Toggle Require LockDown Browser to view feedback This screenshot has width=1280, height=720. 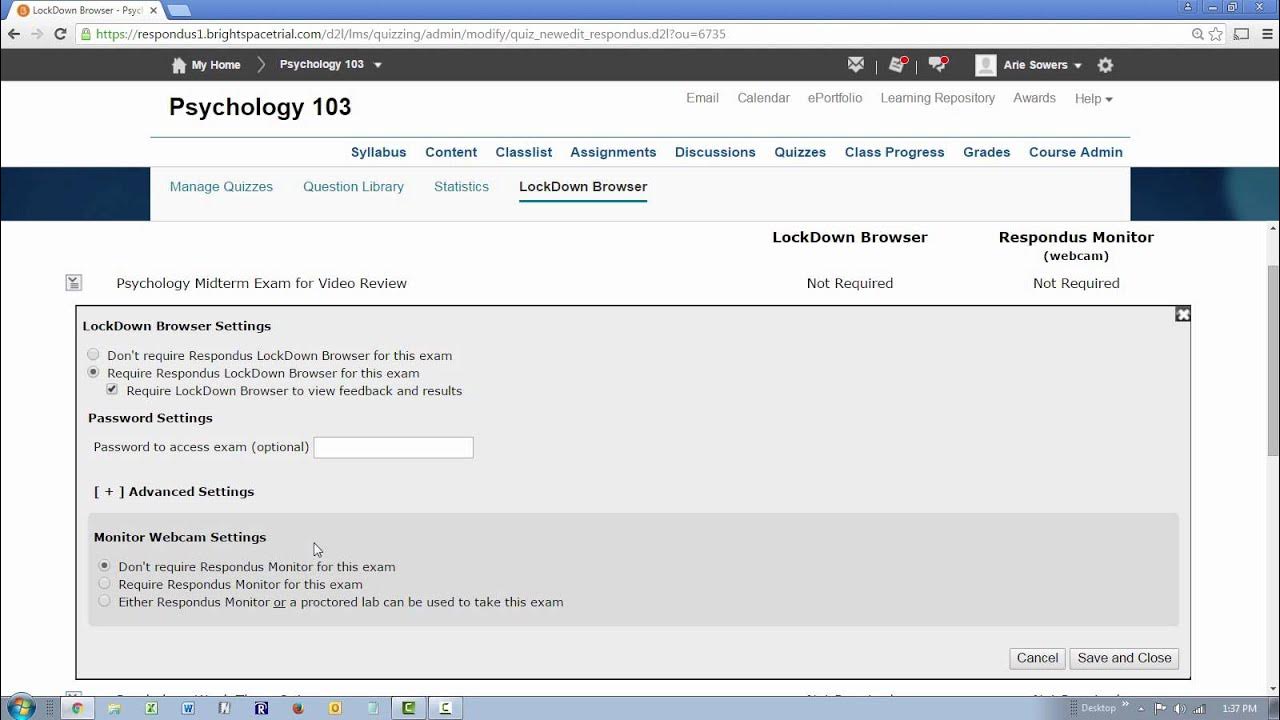click(x=112, y=390)
